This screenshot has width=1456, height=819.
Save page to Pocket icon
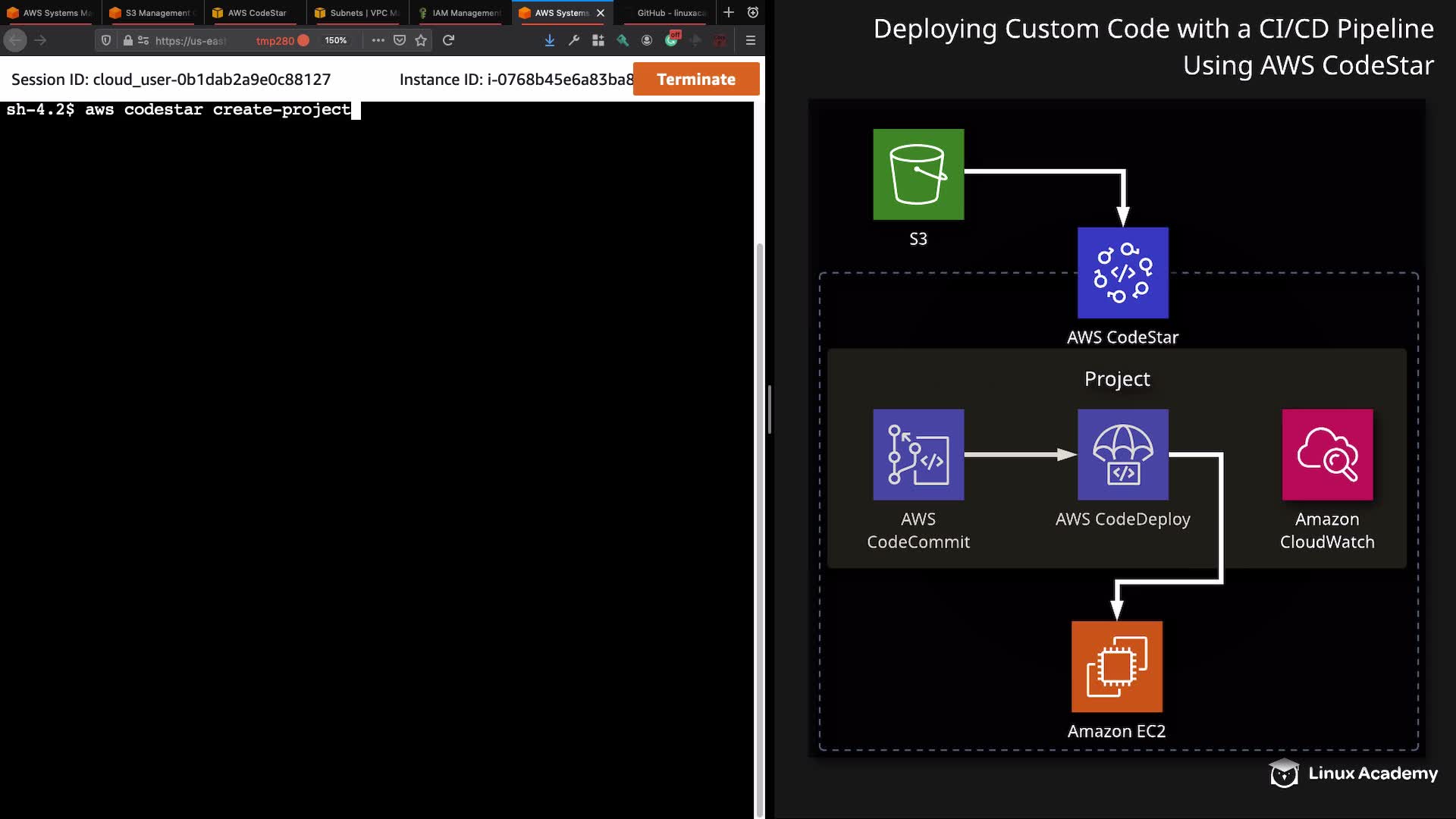[x=400, y=40]
